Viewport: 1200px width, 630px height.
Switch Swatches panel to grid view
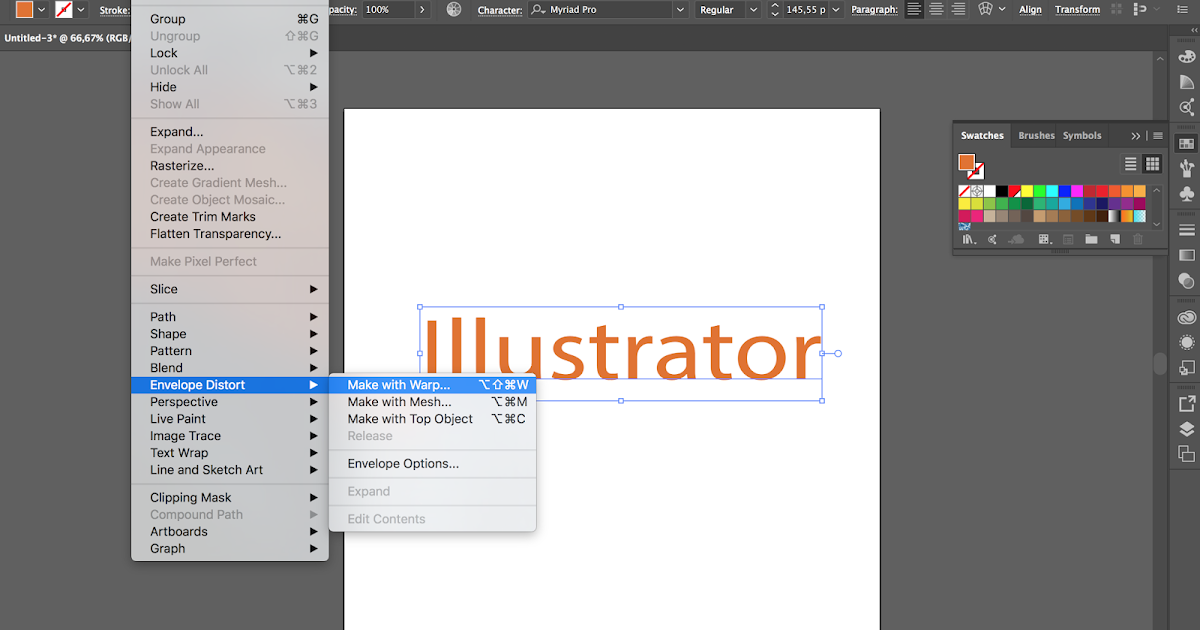pos(1152,163)
